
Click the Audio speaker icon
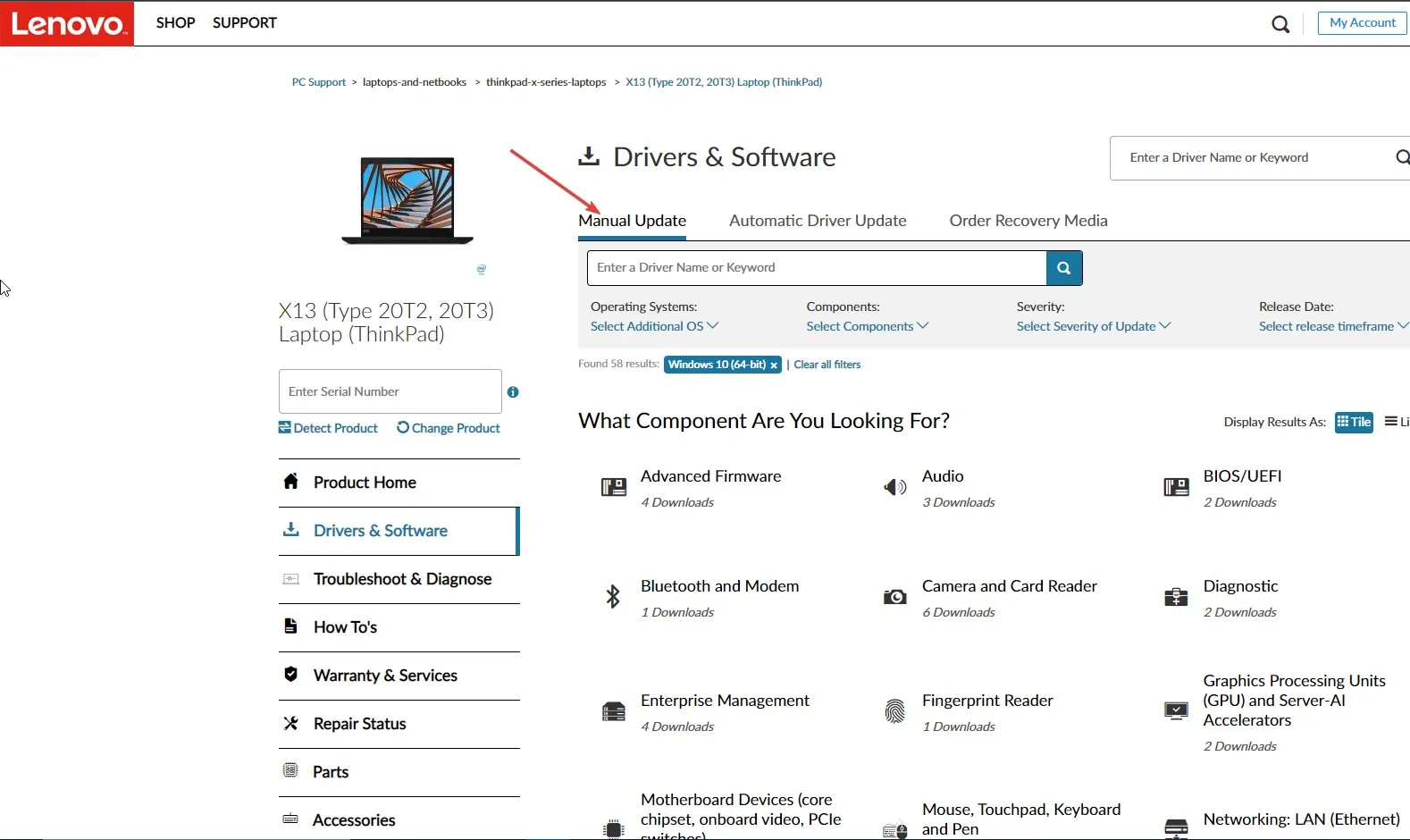[x=894, y=487]
